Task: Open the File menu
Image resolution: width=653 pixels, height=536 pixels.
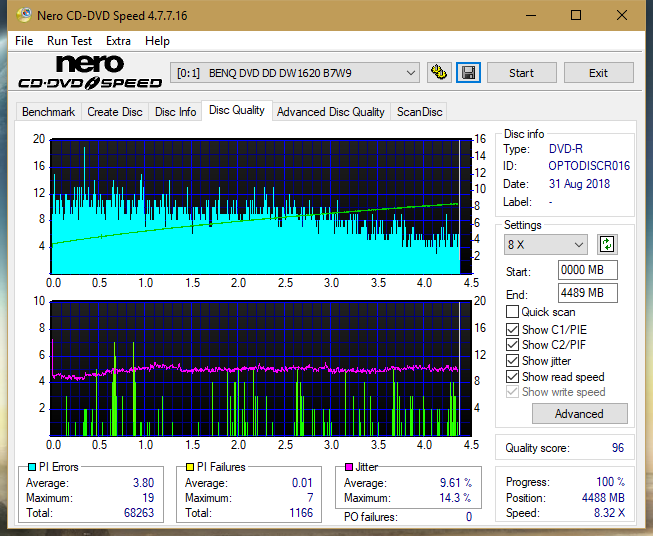Action: (24, 41)
